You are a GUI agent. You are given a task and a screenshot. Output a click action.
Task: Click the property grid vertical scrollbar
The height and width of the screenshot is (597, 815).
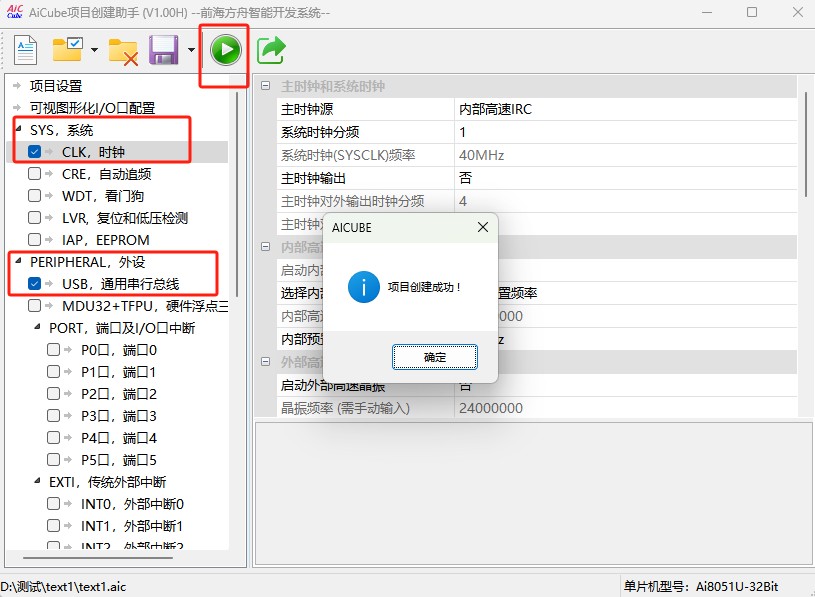coord(806,144)
